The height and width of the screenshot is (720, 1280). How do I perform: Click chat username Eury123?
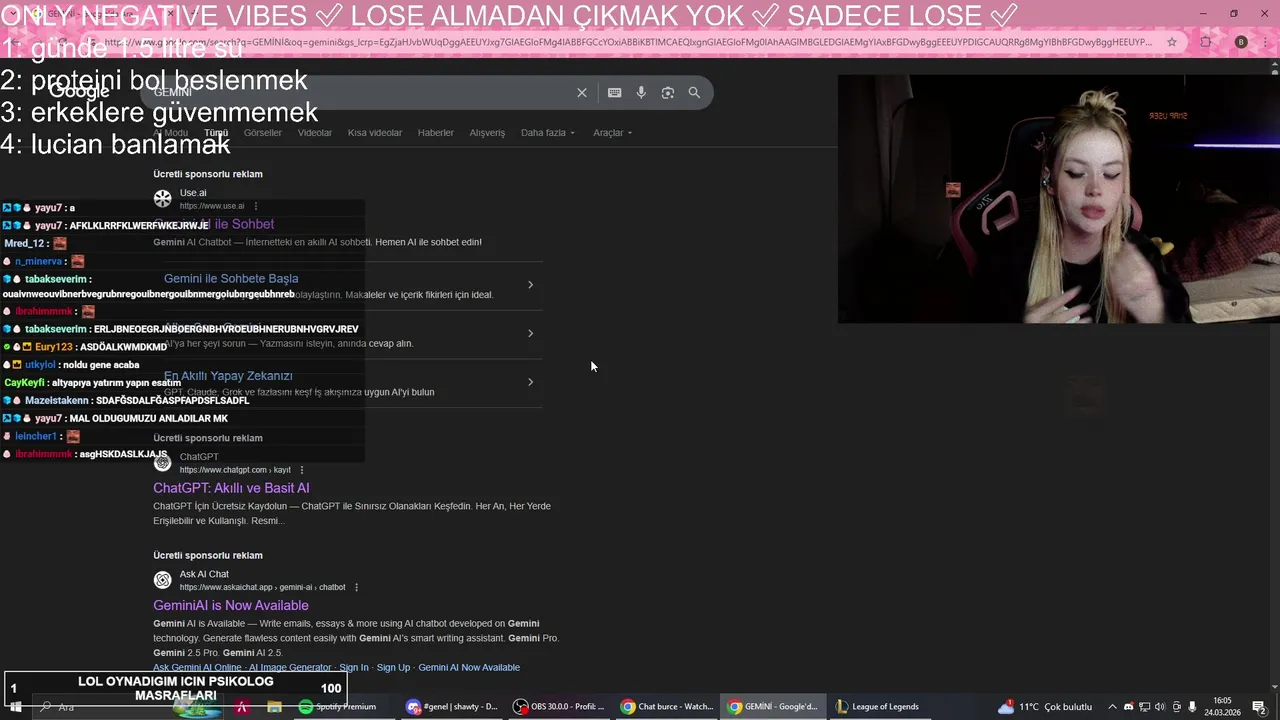coord(54,347)
